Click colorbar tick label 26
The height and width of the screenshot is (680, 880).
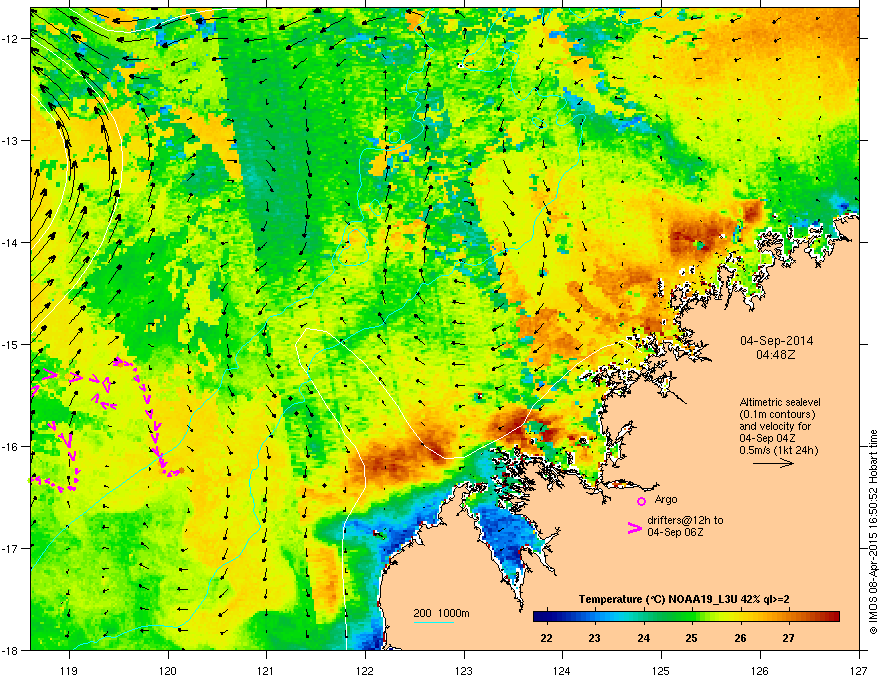coord(740,638)
